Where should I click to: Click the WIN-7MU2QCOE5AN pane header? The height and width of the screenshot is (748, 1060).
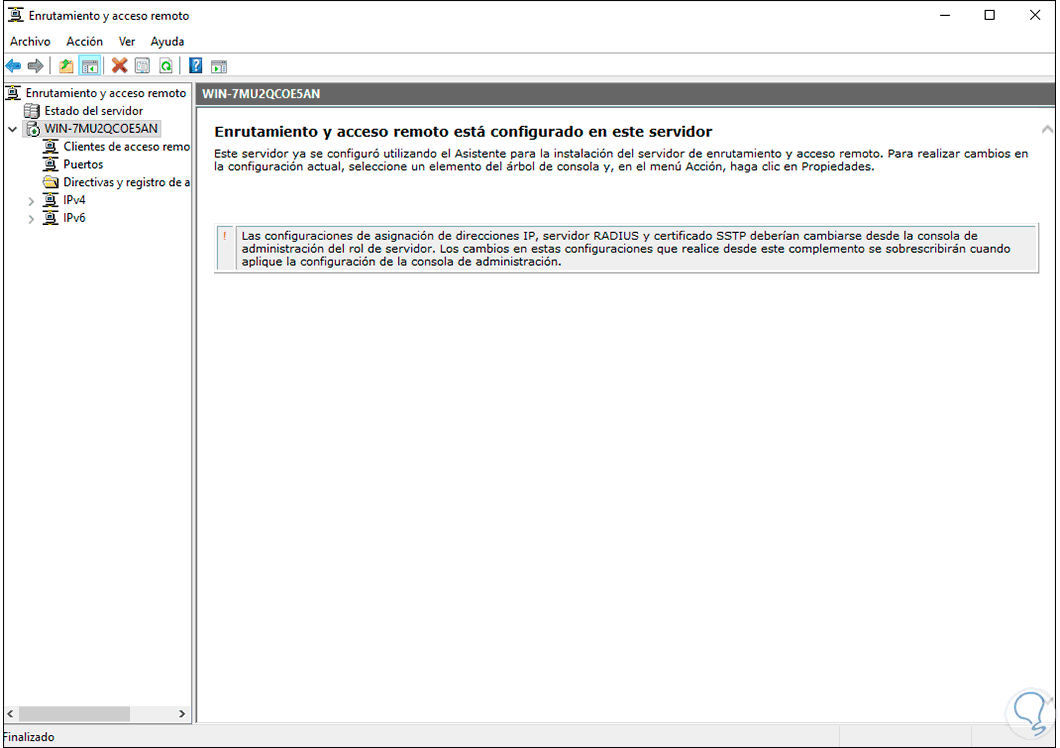(x=625, y=94)
